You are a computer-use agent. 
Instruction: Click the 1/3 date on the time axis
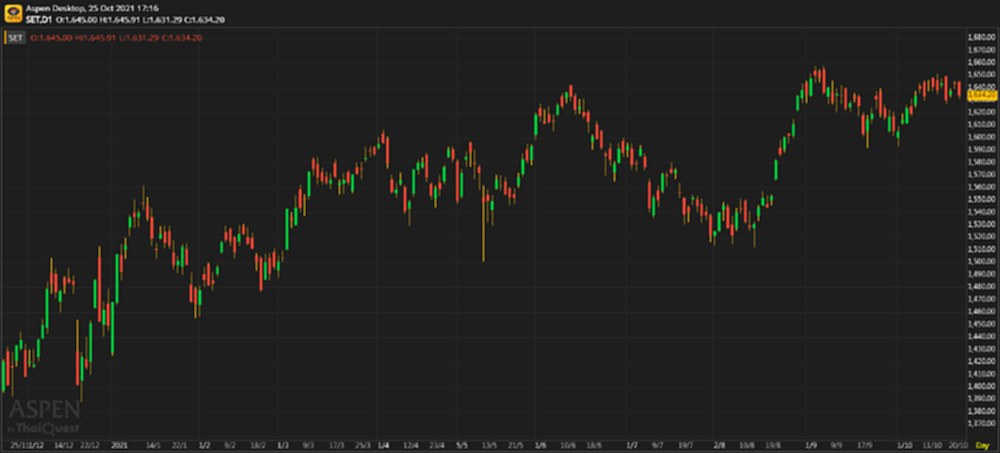(x=283, y=445)
